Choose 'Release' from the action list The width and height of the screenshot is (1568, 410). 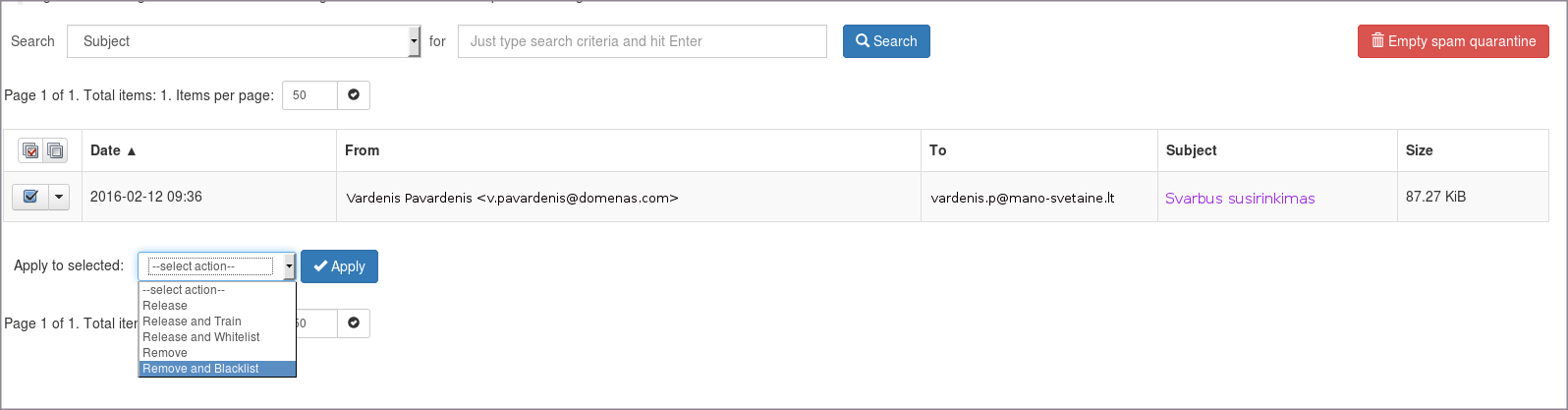pyautogui.click(x=165, y=306)
